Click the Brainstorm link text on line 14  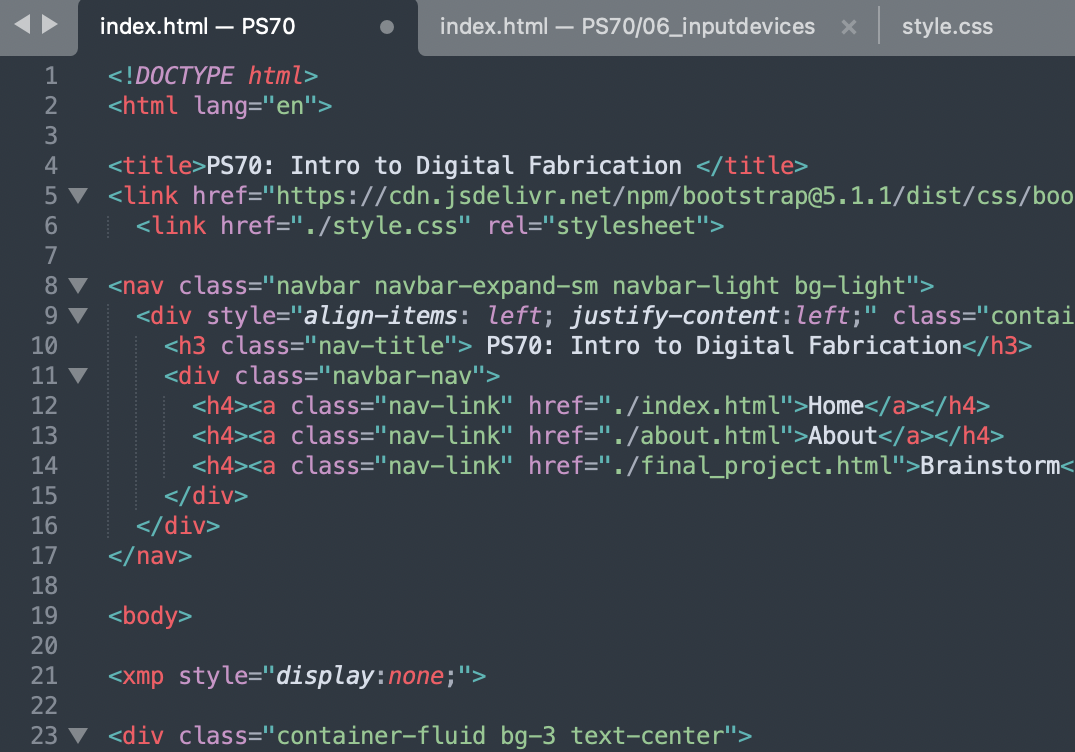(990, 466)
